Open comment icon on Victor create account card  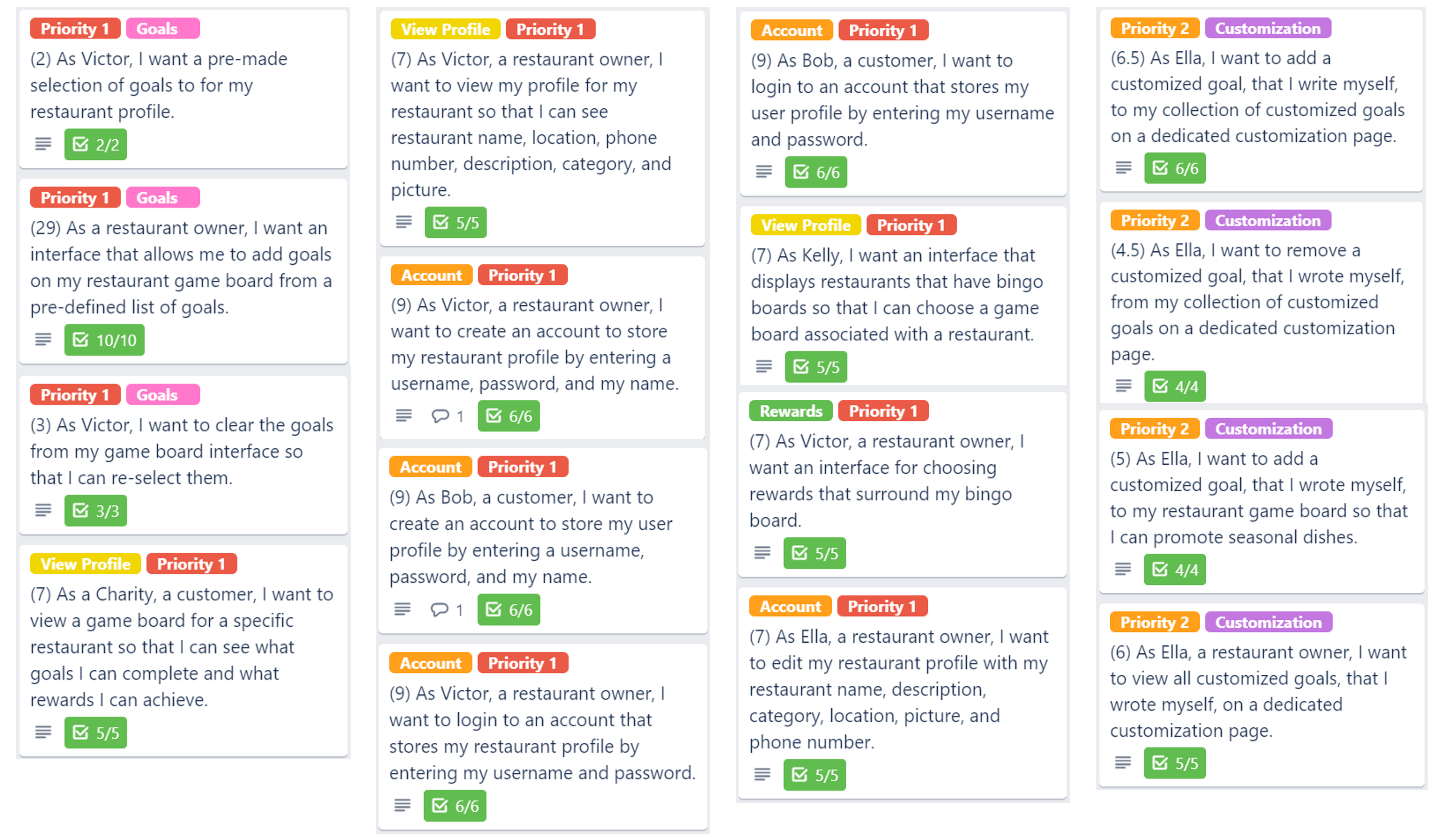440,416
